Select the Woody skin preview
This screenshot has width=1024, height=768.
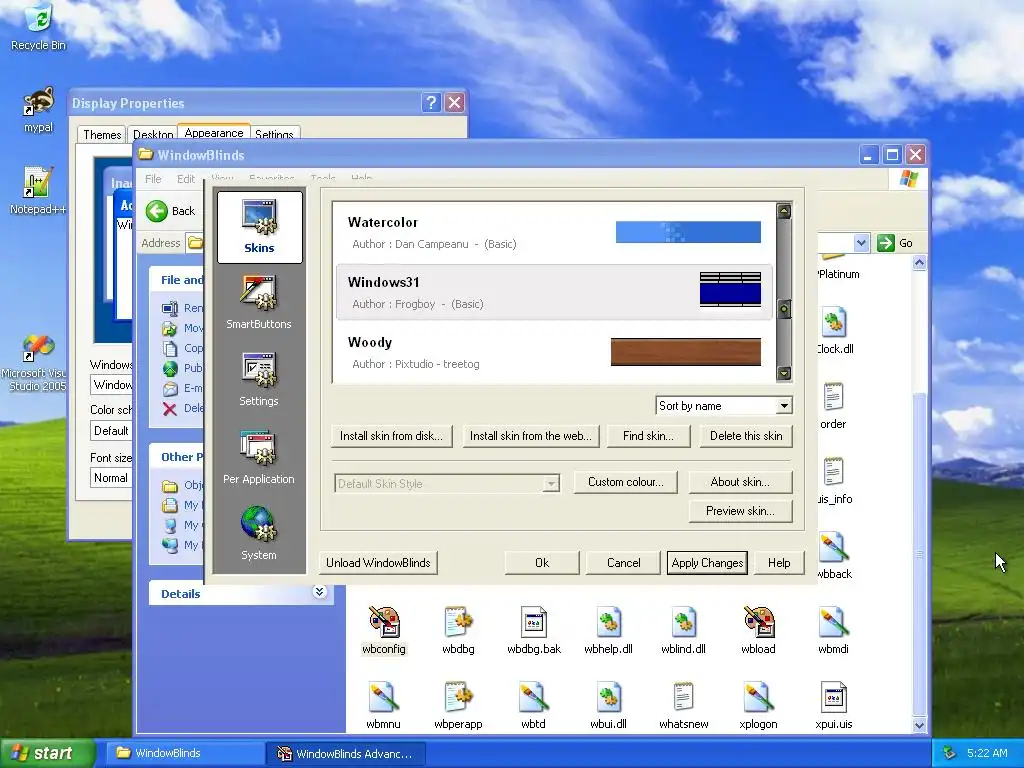click(686, 352)
